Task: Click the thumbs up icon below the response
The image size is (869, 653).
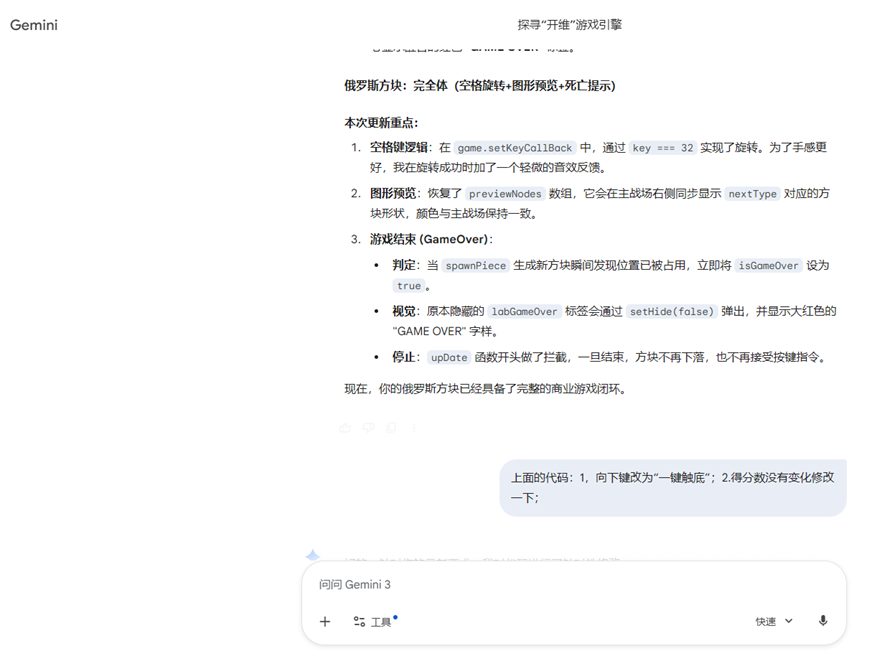Action: 345,427
